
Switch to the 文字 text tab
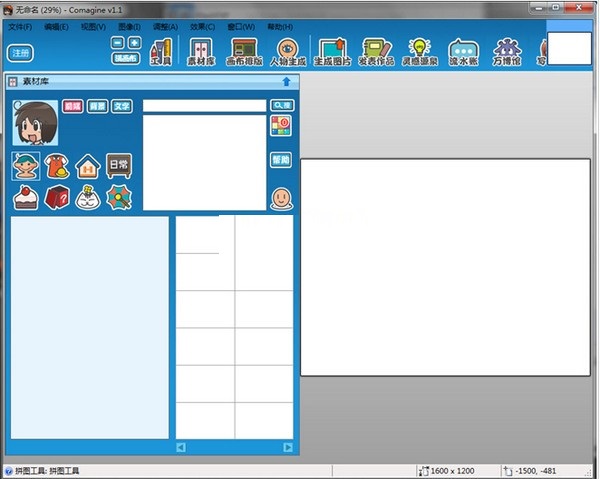(120, 105)
